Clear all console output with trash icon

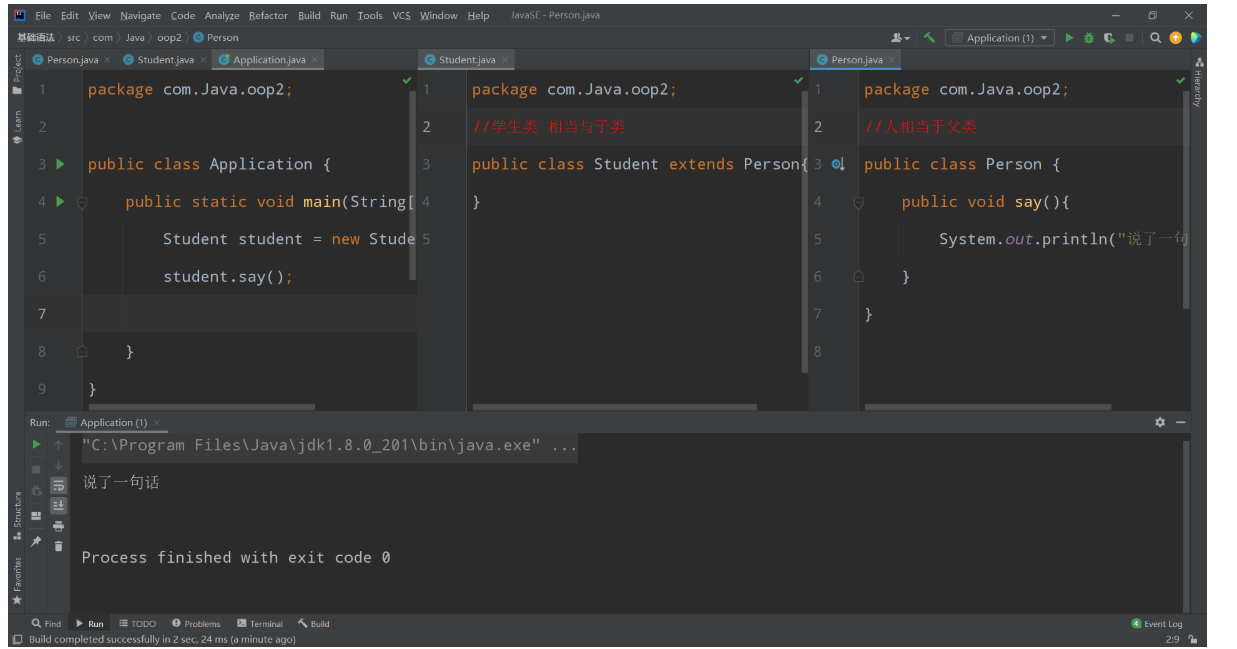(x=59, y=546)
